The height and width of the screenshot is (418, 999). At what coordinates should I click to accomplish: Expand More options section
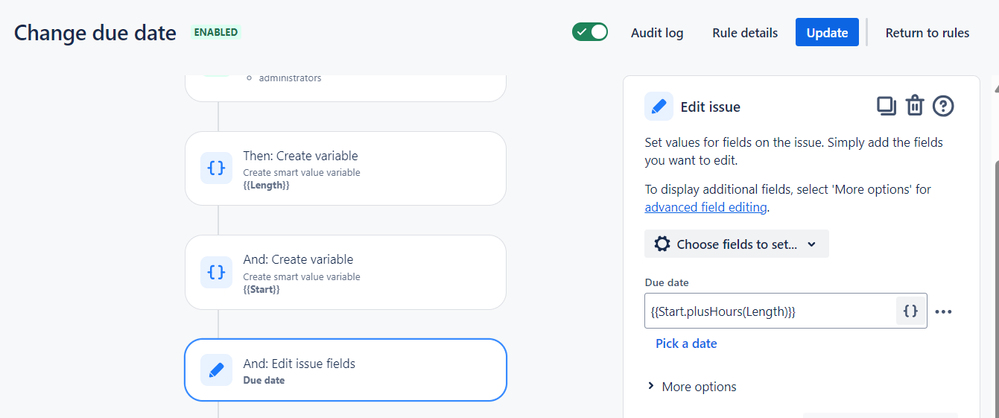point(692,387)
